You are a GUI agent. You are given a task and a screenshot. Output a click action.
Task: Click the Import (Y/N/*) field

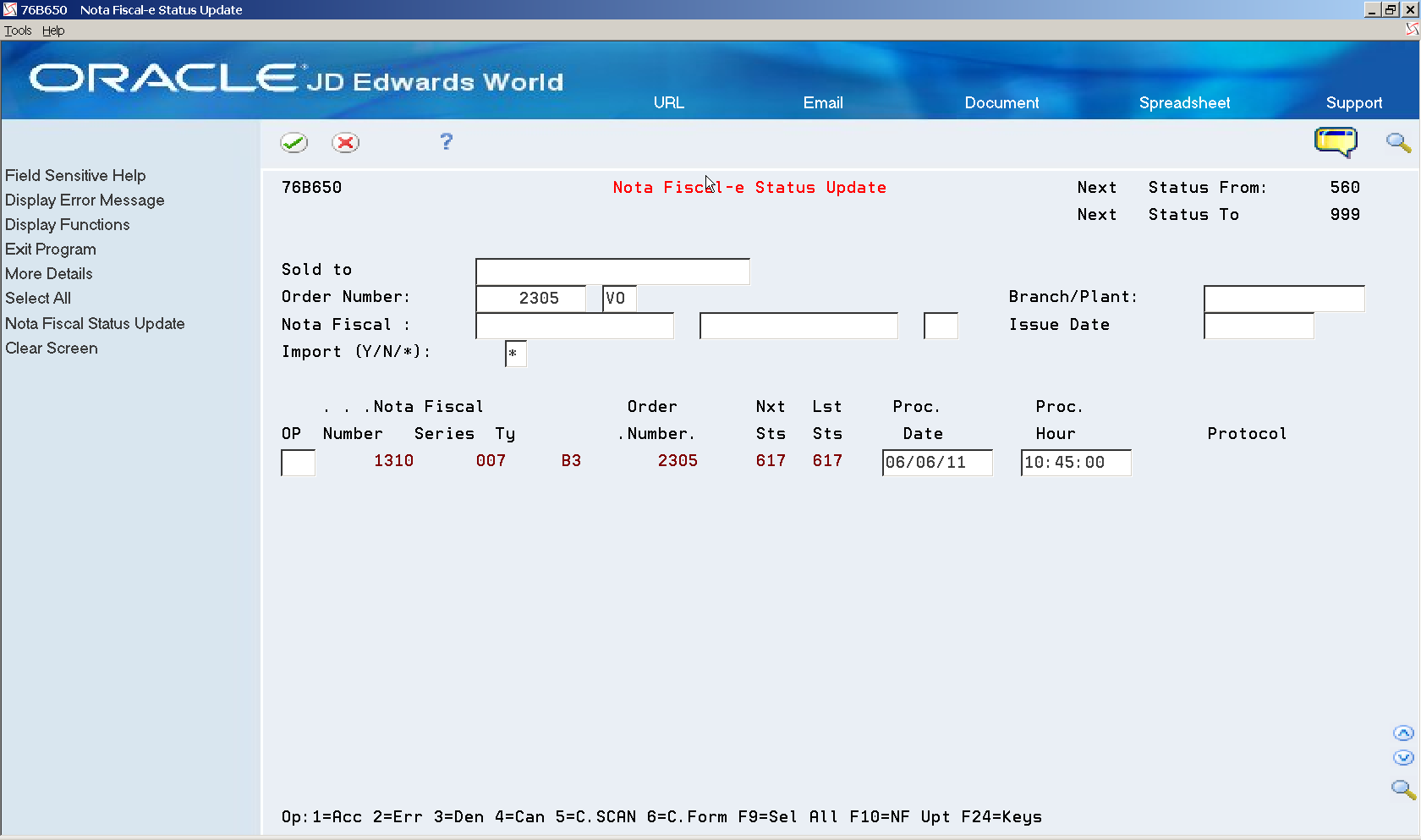tap(516, 354)
